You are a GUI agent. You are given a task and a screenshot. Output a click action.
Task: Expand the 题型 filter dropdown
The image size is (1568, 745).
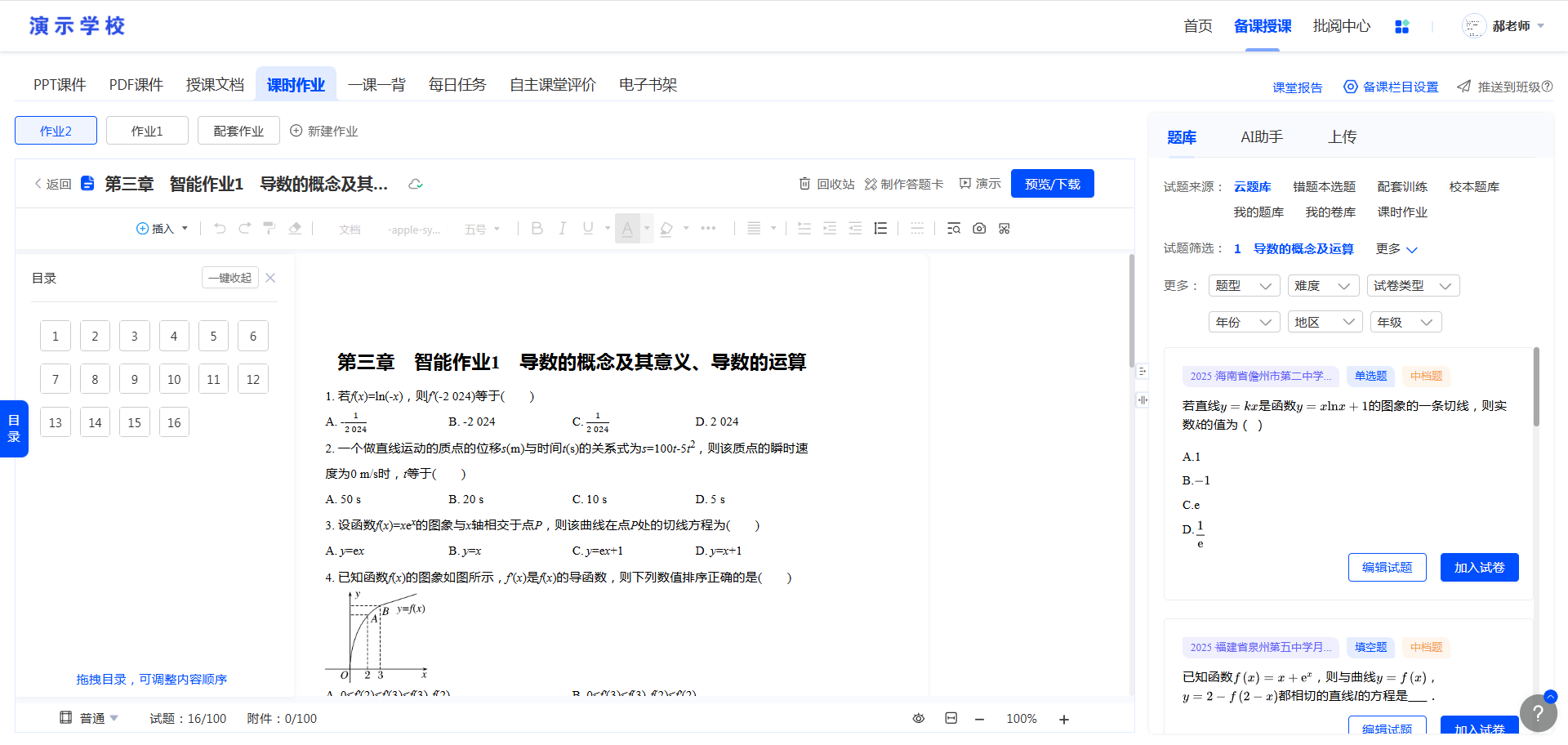(1243, 286)
